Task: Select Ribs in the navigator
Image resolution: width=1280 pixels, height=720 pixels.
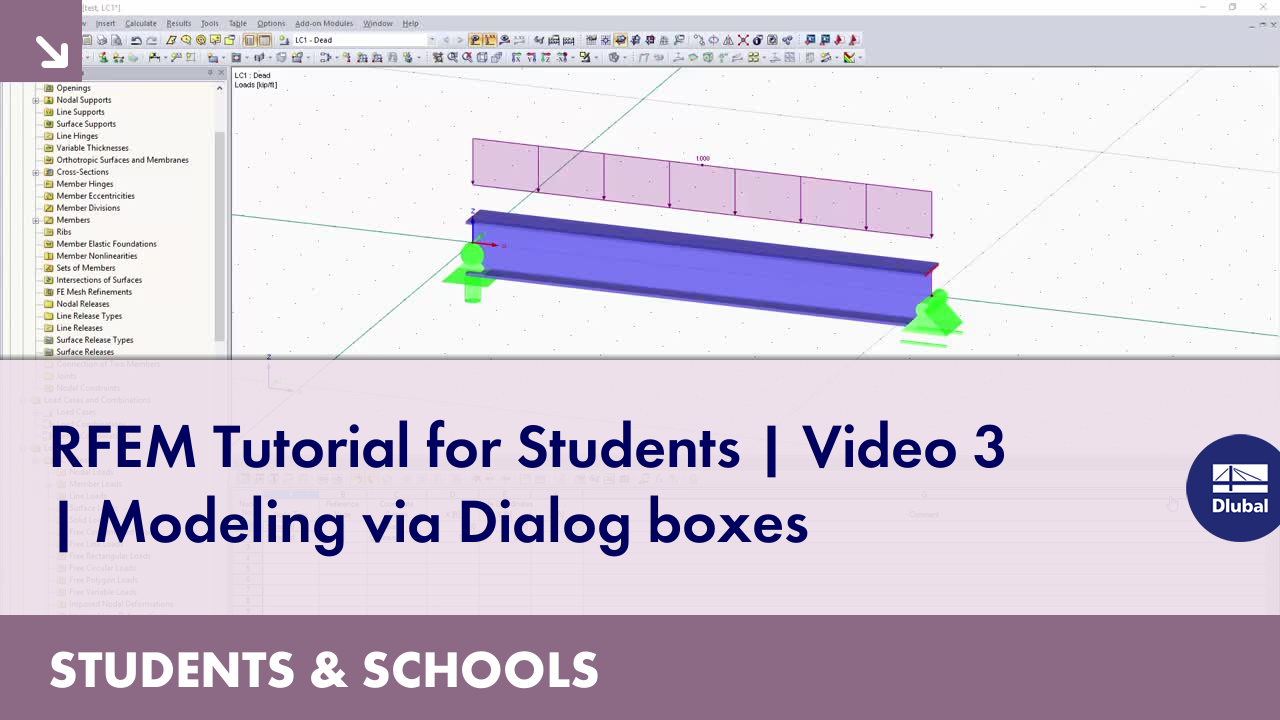Action: point(64,232)
